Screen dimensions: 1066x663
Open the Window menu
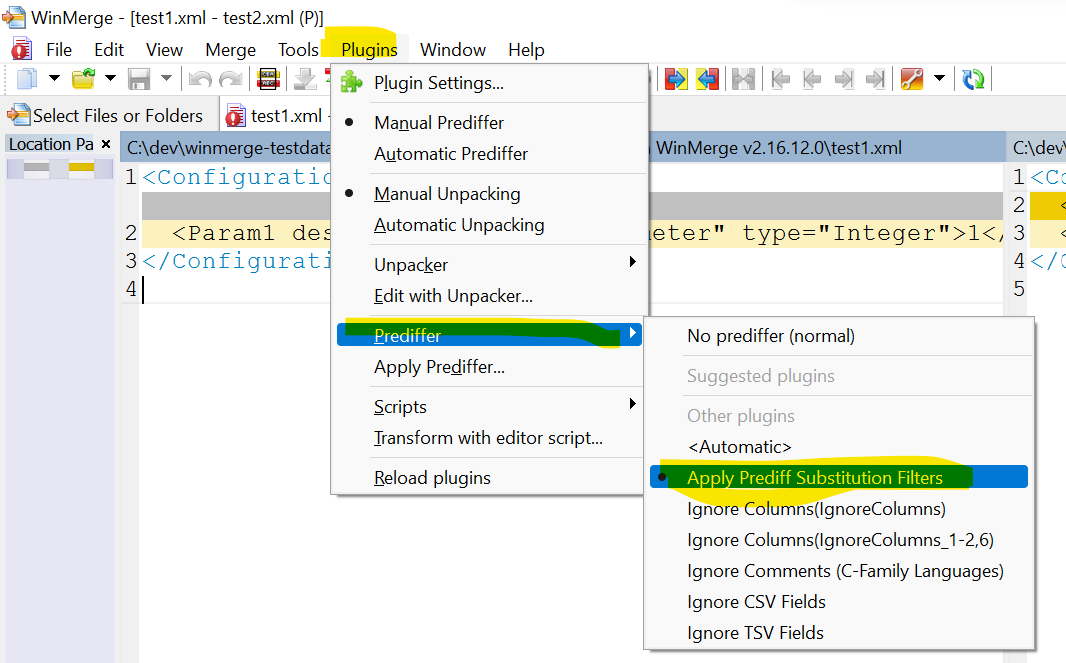coord(453,50)
